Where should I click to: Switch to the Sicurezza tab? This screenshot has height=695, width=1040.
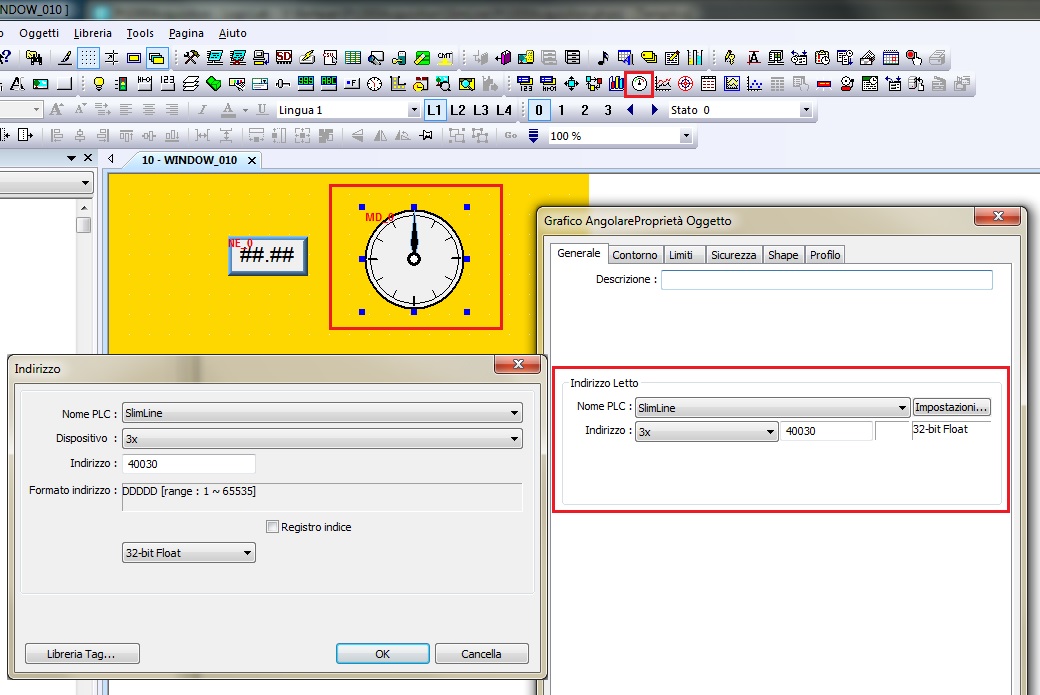click(734, 255)
